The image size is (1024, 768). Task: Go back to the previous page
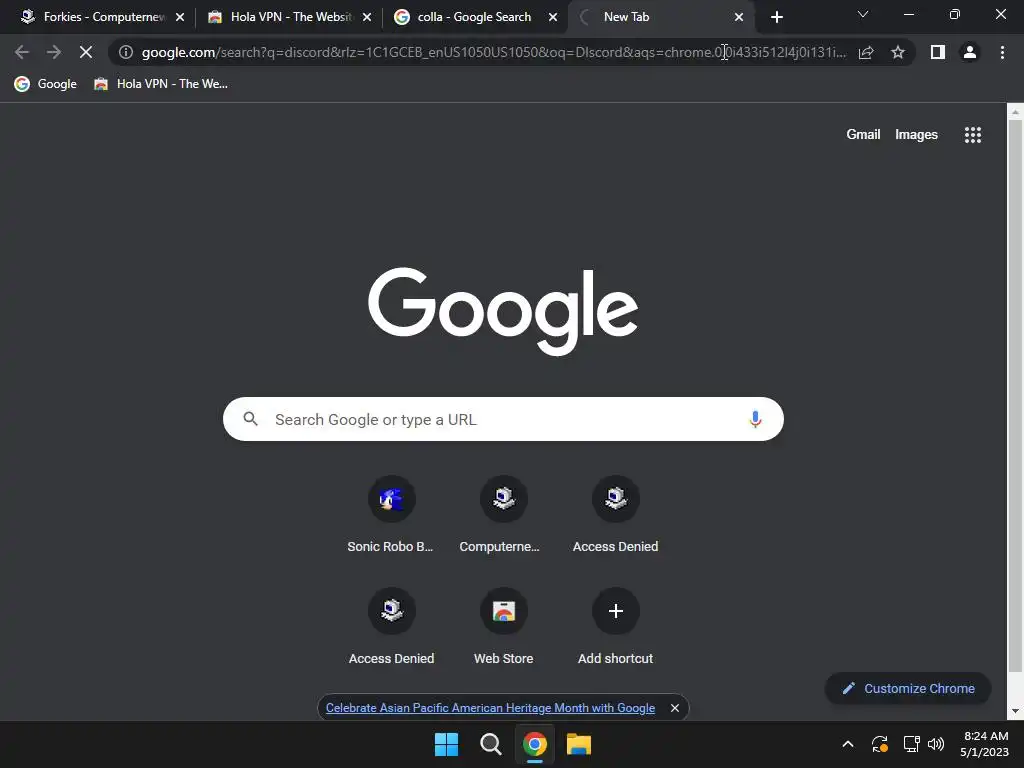point(22,52)
